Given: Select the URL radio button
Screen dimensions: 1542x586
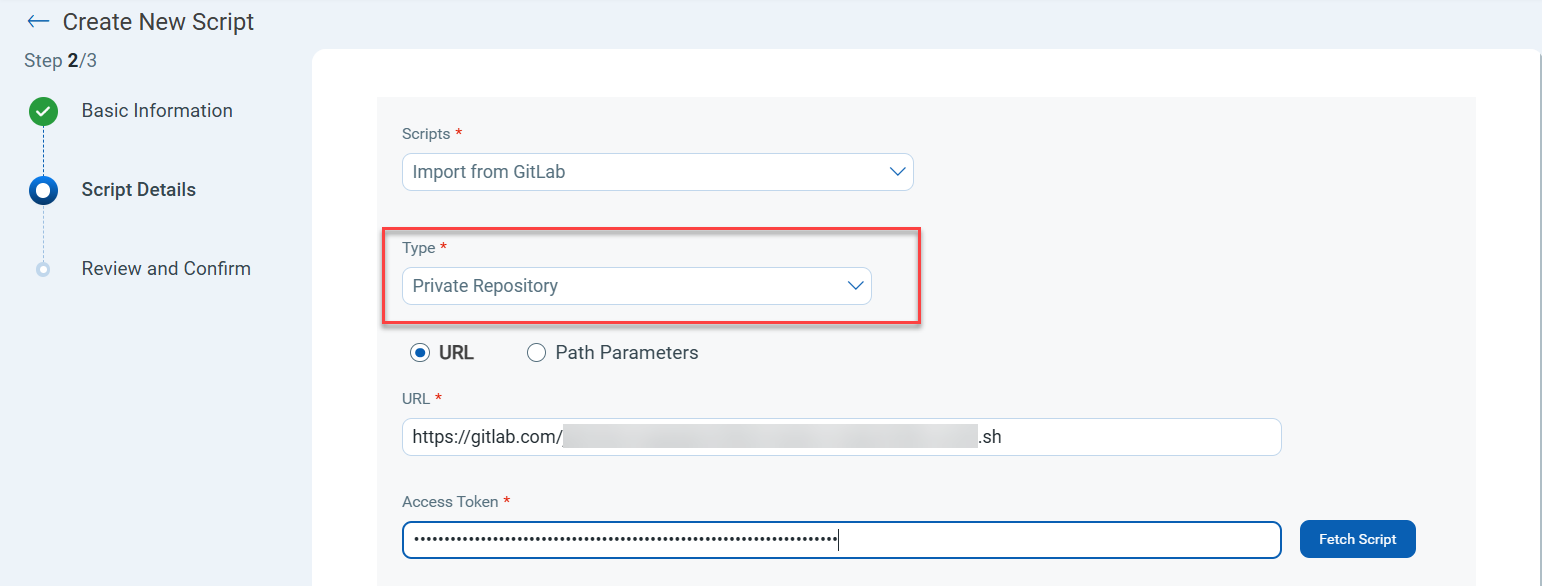Looking at the screenshot, I should pos(420,352).
